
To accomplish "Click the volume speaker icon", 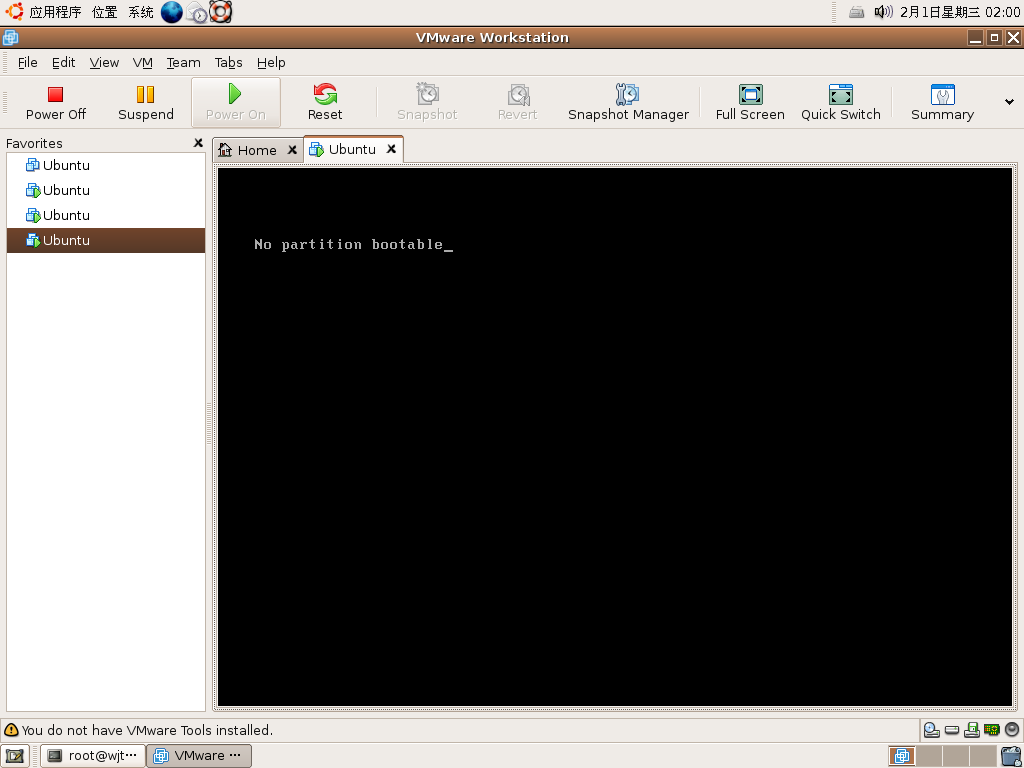I will 883,12.
